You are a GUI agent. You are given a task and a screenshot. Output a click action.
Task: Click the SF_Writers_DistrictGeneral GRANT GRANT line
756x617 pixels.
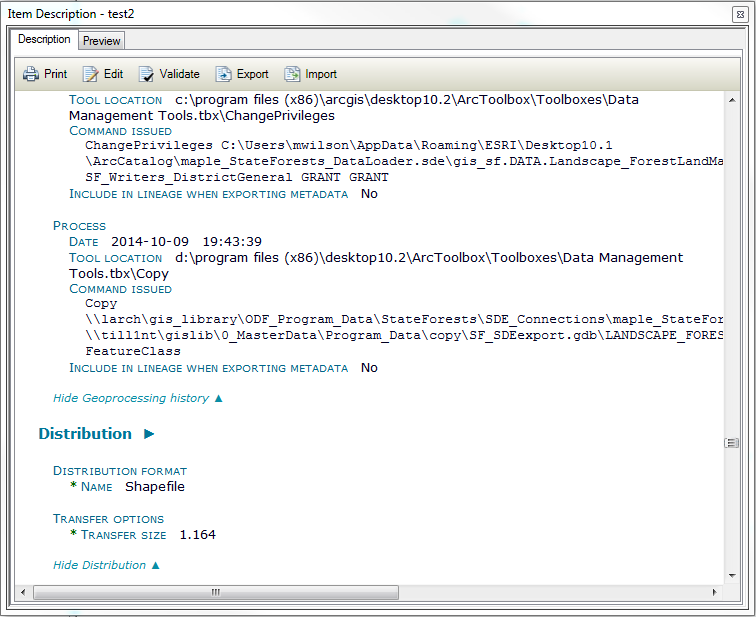[237, 177]
